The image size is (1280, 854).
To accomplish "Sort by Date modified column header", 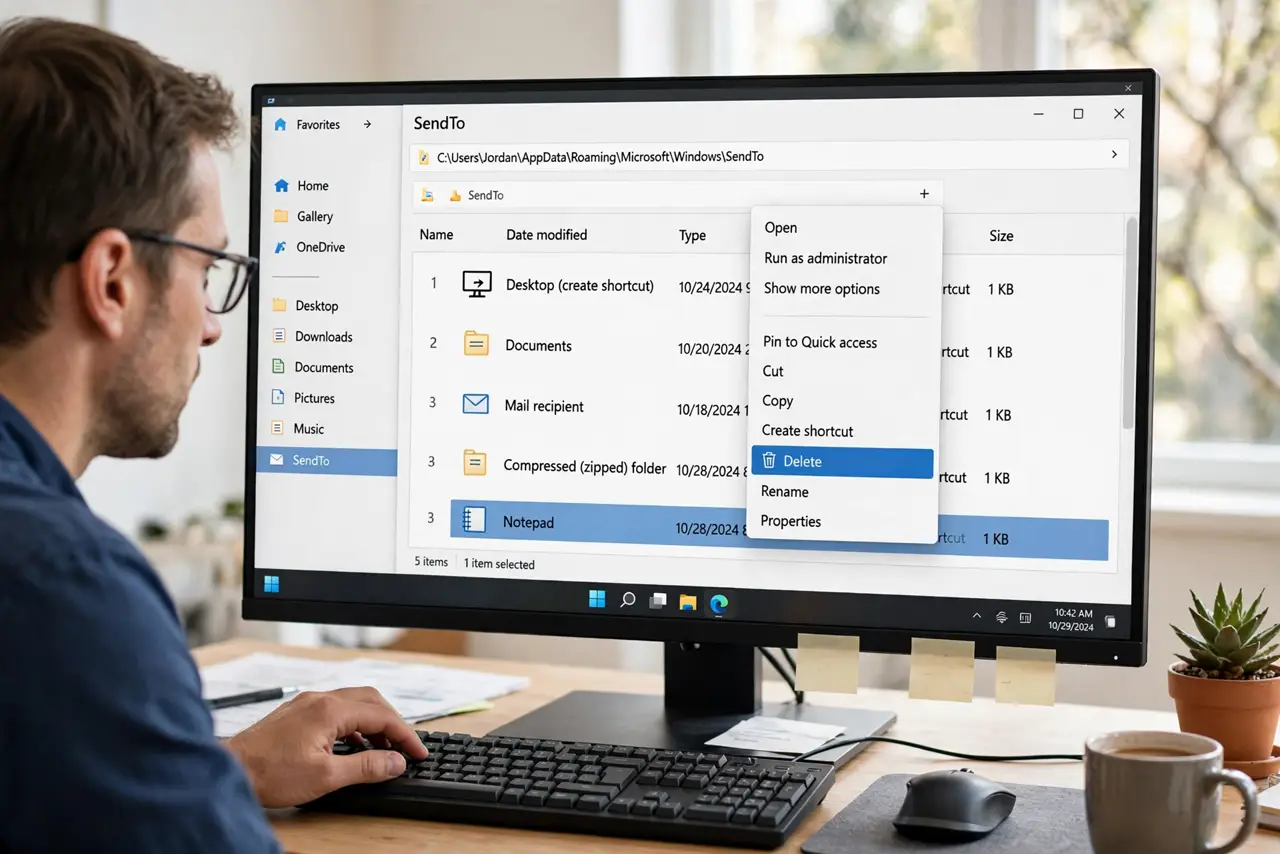I will click(x=547, y=235).
